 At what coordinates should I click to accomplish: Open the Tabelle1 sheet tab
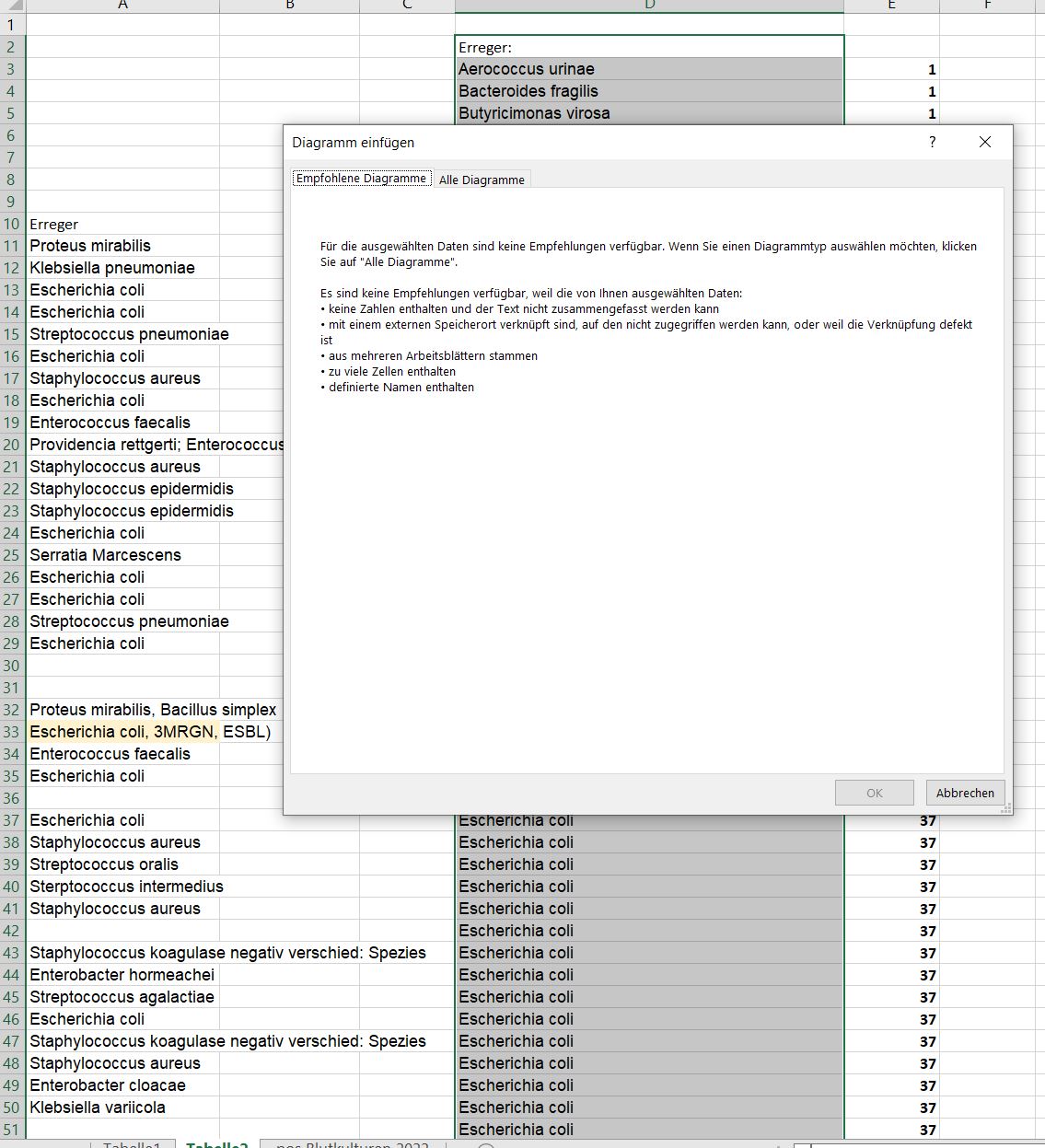click(132, 1144)
